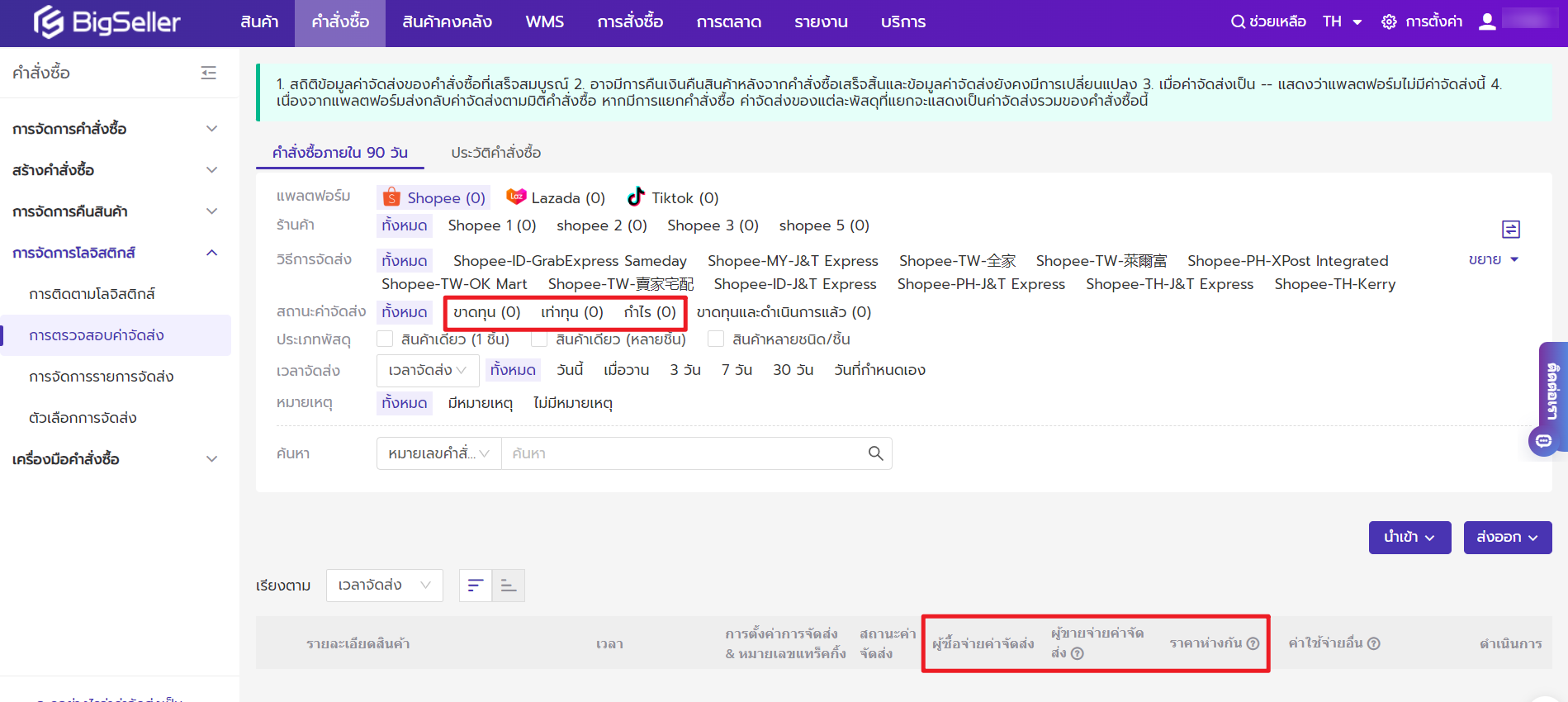Switch to ประวัติคำสั่งซื้อ tab
The height and width of the screenshot is (702, 1568).
point(495,153)
